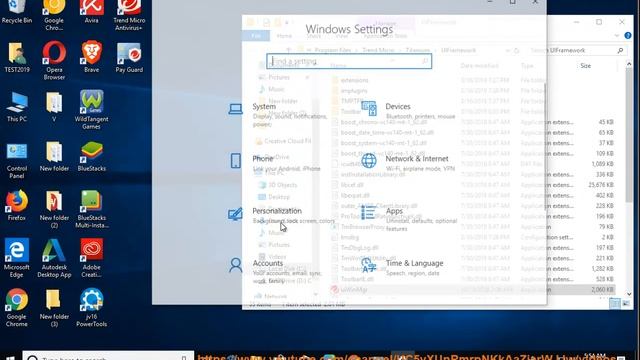The image size is (640, 360).
Task: Open This PC desktop icon
Action: (x=17, y=107)
